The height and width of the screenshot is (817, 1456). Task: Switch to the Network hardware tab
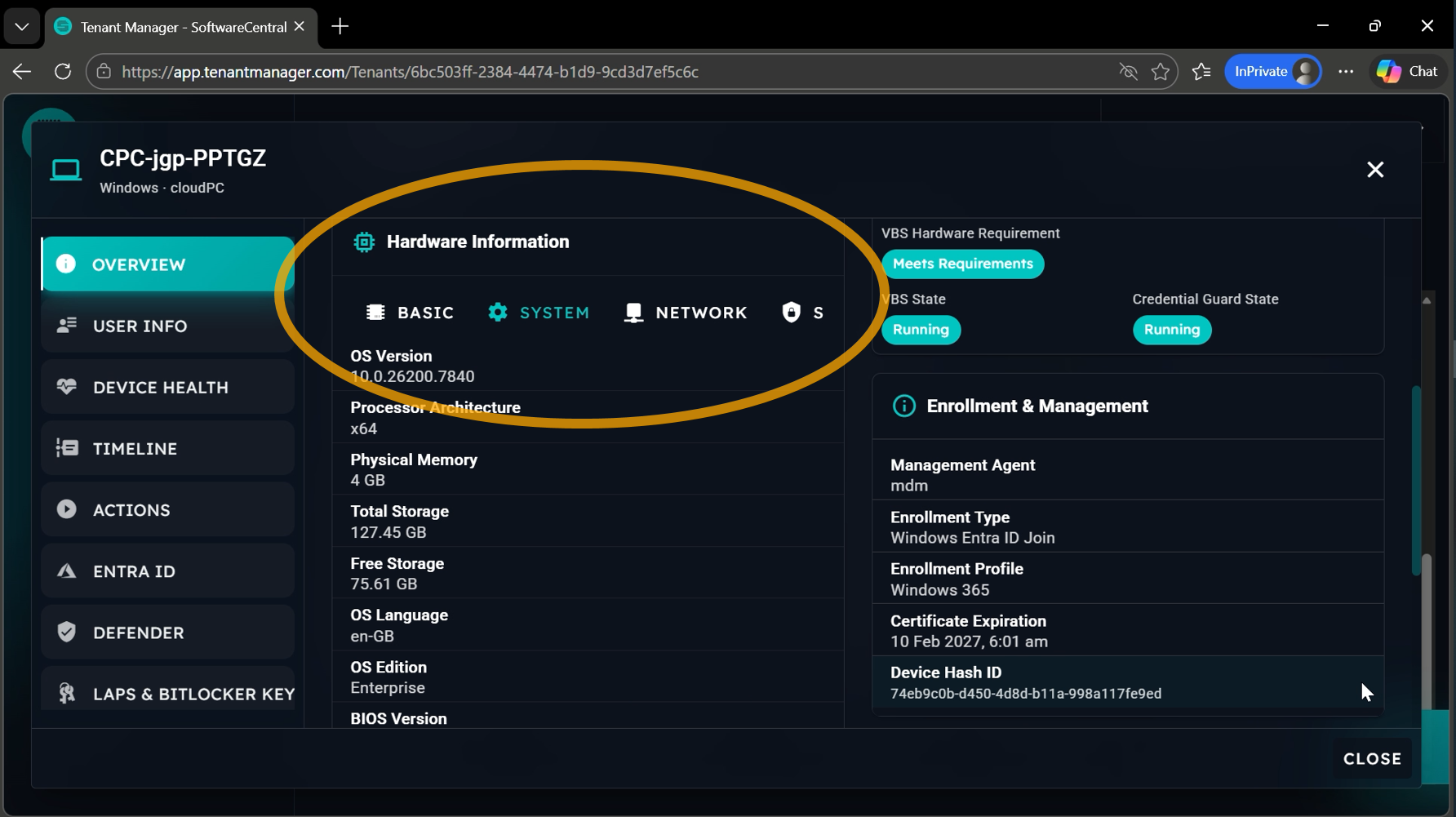[x=686, y=313]
